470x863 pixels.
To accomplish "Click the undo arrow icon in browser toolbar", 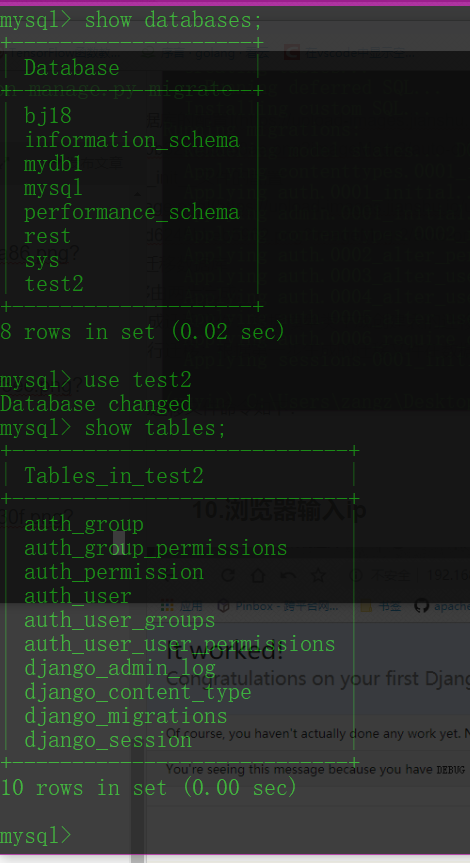I will [x=288, y=576].
